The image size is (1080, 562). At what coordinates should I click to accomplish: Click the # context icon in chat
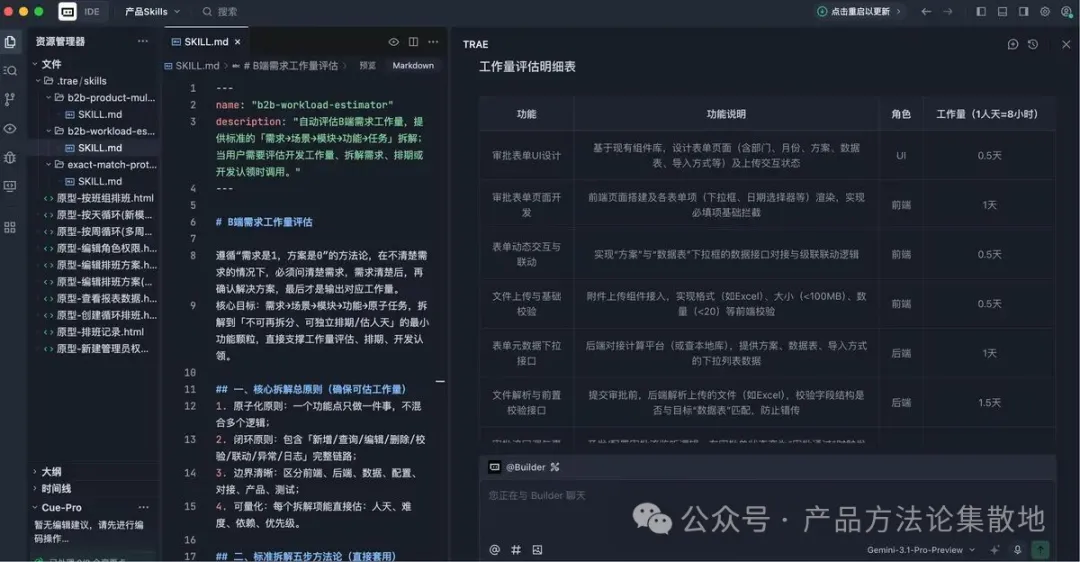tap(516, 550)
